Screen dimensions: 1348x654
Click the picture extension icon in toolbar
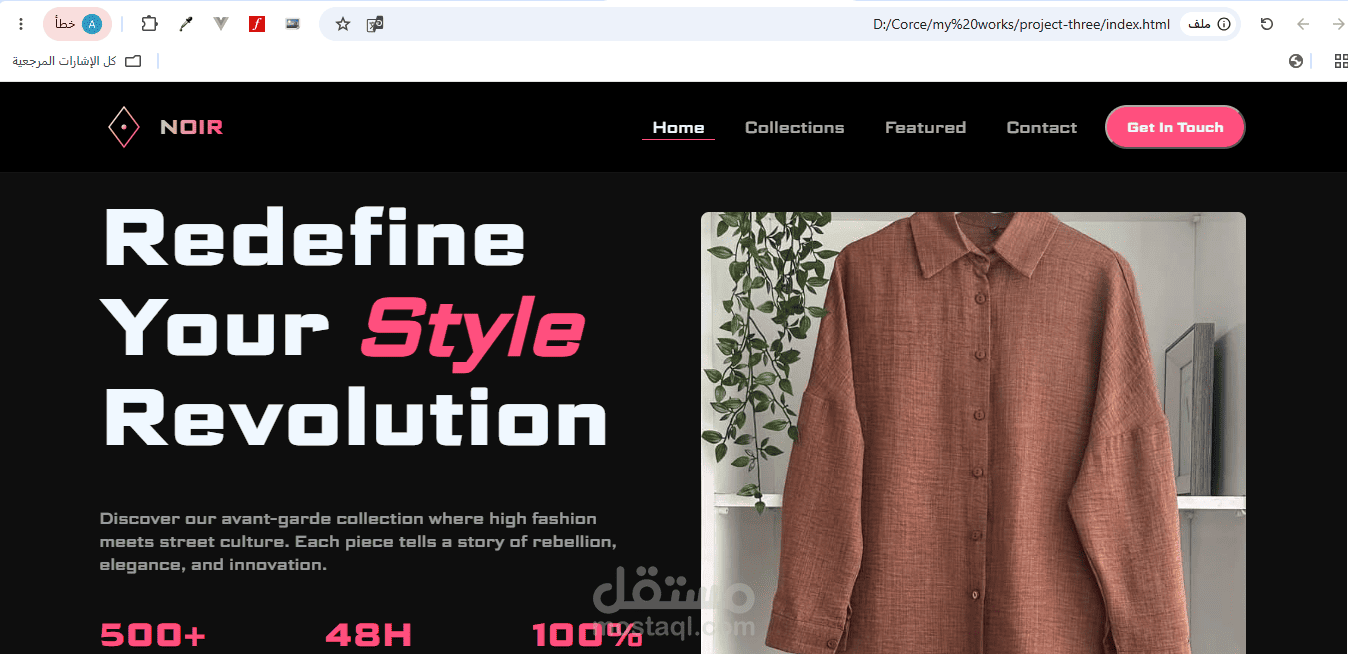pos(293,24)
